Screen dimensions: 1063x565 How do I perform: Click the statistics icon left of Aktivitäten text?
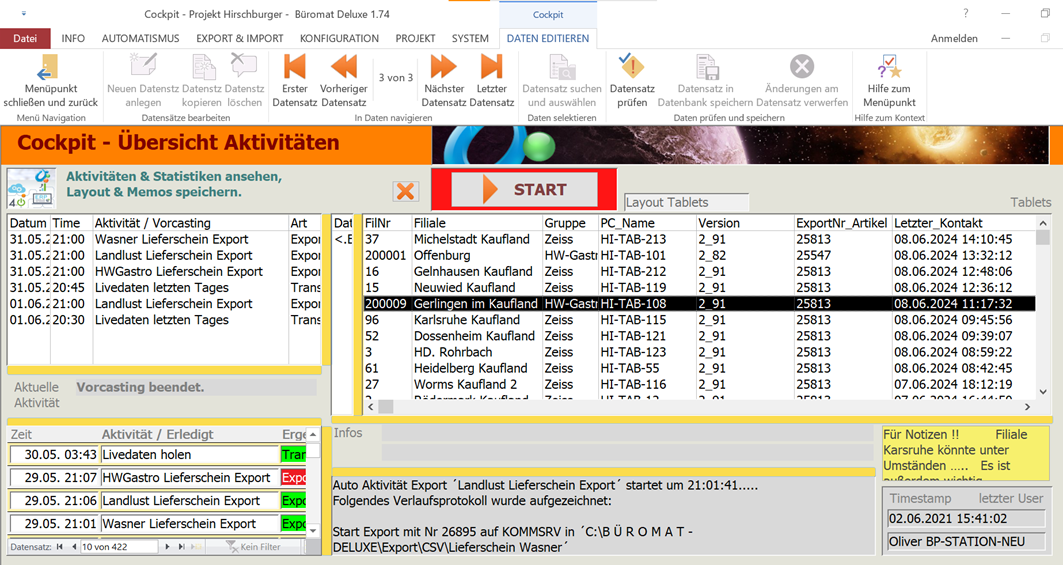pos(31,187)
